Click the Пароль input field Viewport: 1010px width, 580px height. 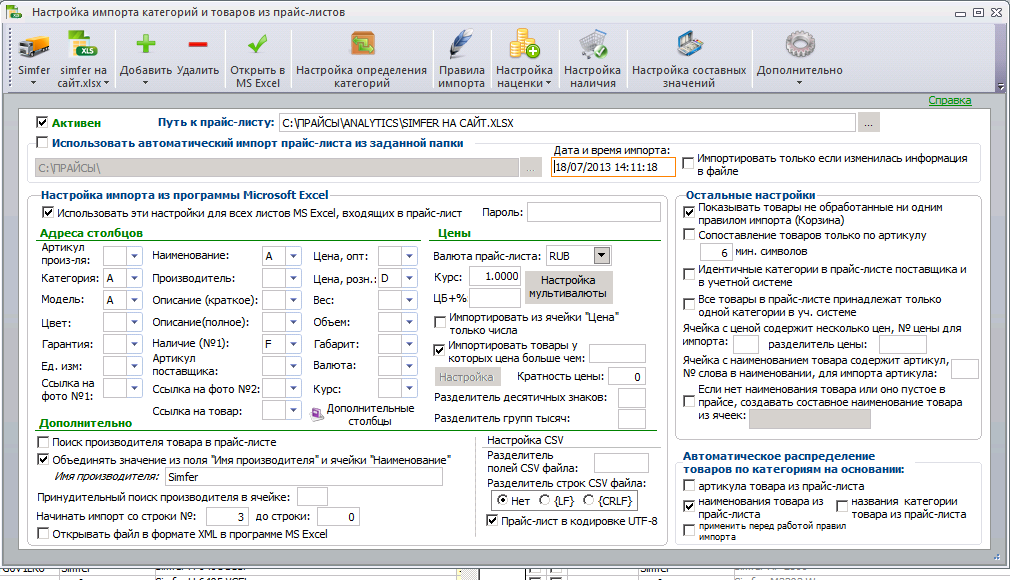593,212
